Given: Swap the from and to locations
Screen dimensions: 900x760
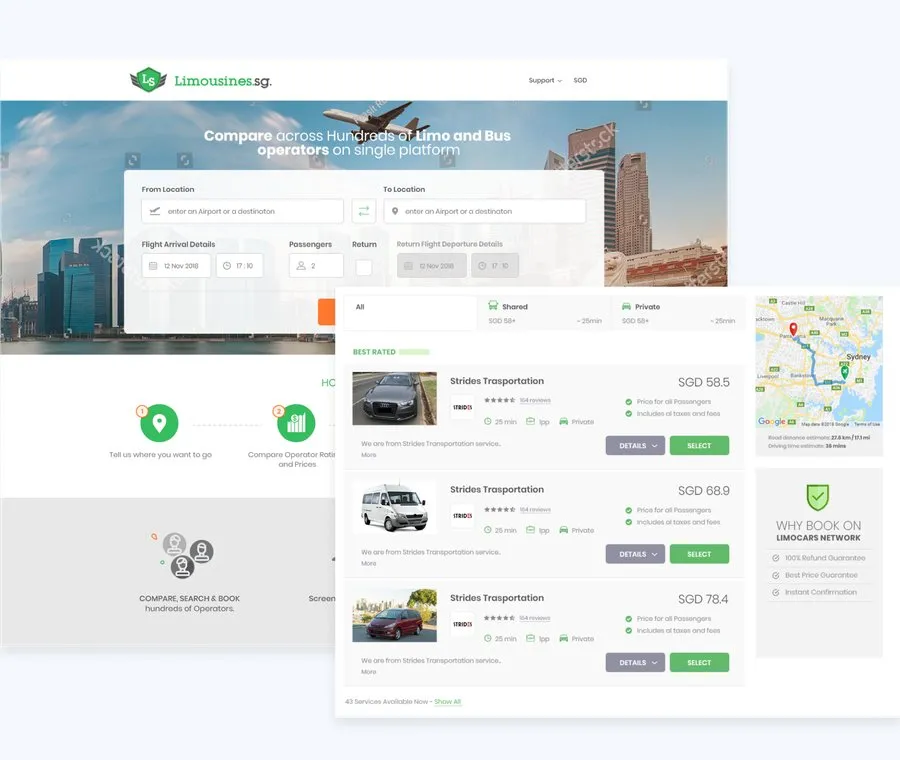Looking at the screenshot, I should pos(363,211).
